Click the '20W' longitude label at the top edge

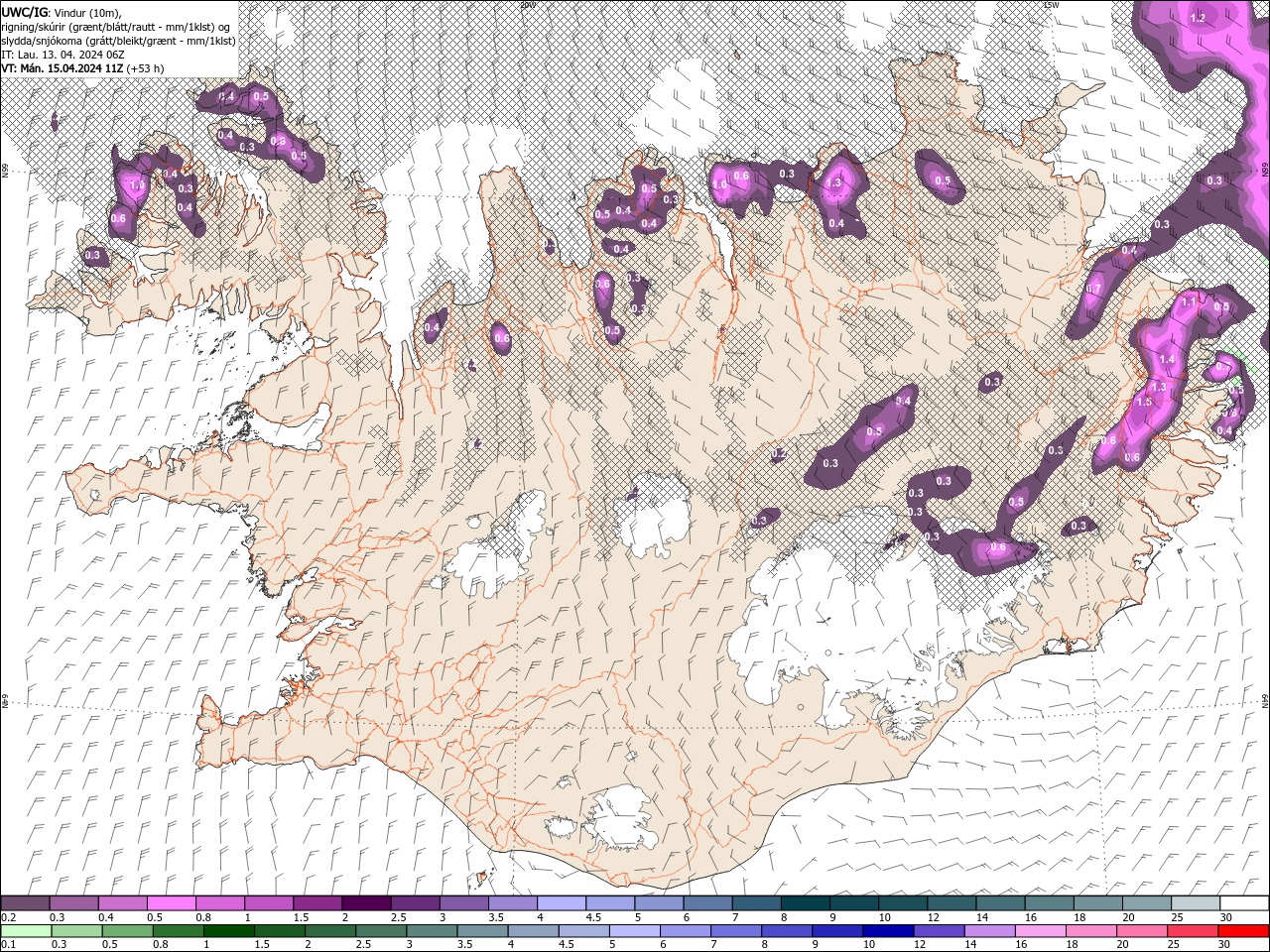(x=528, y=5)
